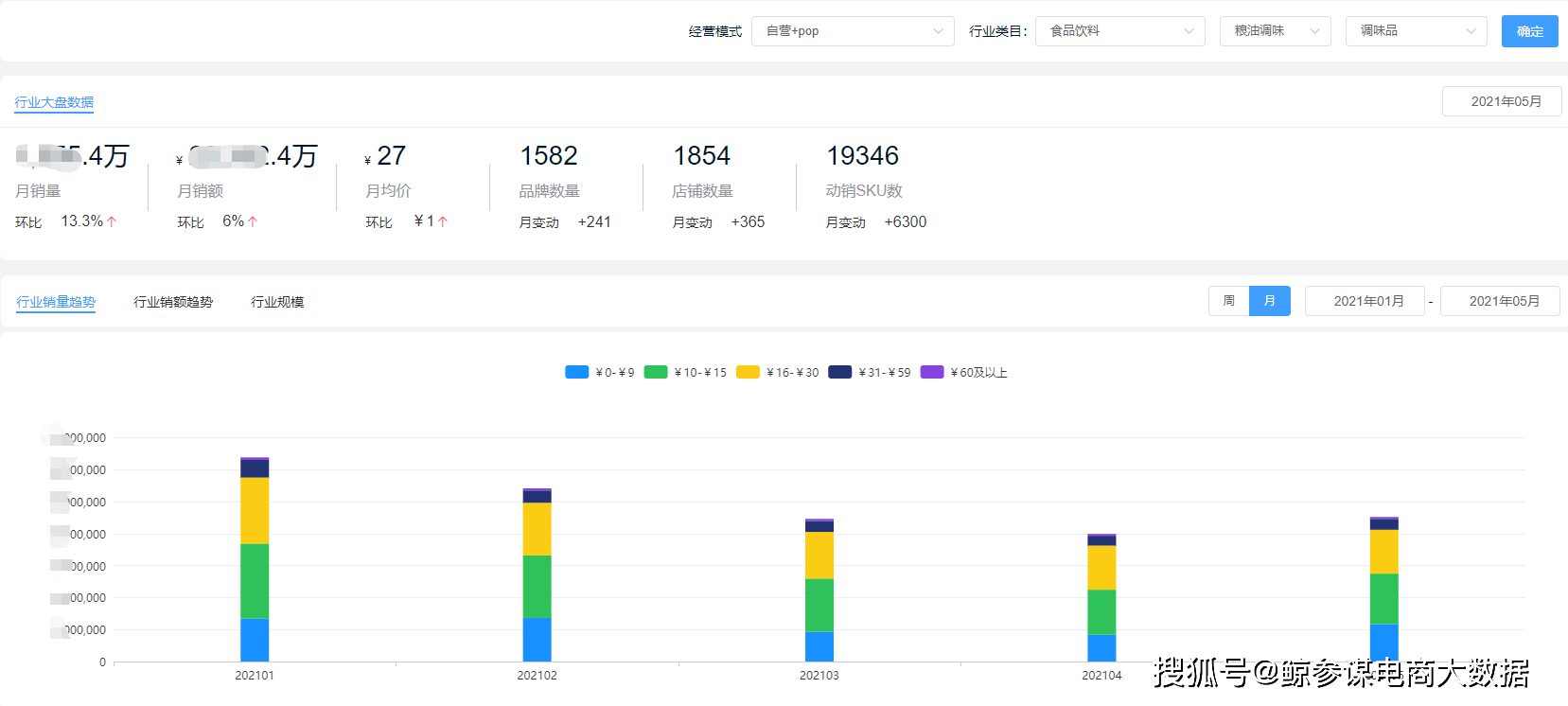This screenshot has width=1568, height=706.
Task: Toggle the ¥60及以上 purple legend swatch
Action: pyautogui.click(x=932, y=372)
